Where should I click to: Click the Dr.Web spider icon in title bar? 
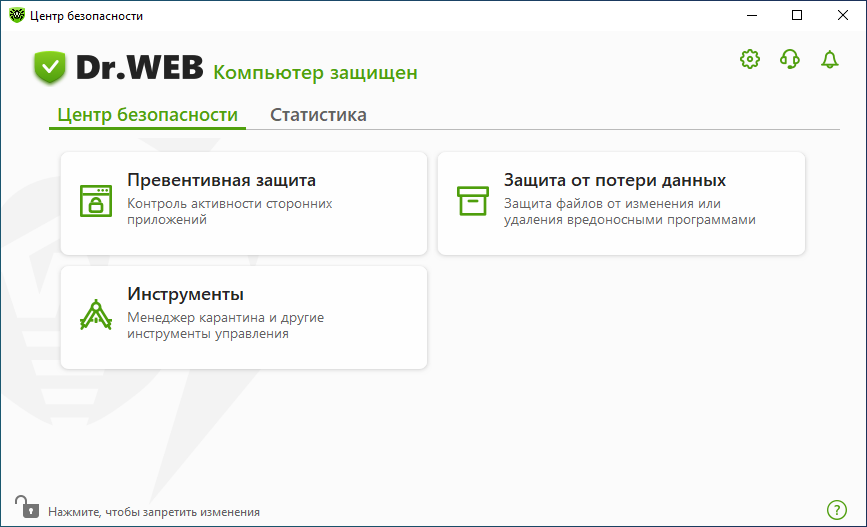[17, 15]
